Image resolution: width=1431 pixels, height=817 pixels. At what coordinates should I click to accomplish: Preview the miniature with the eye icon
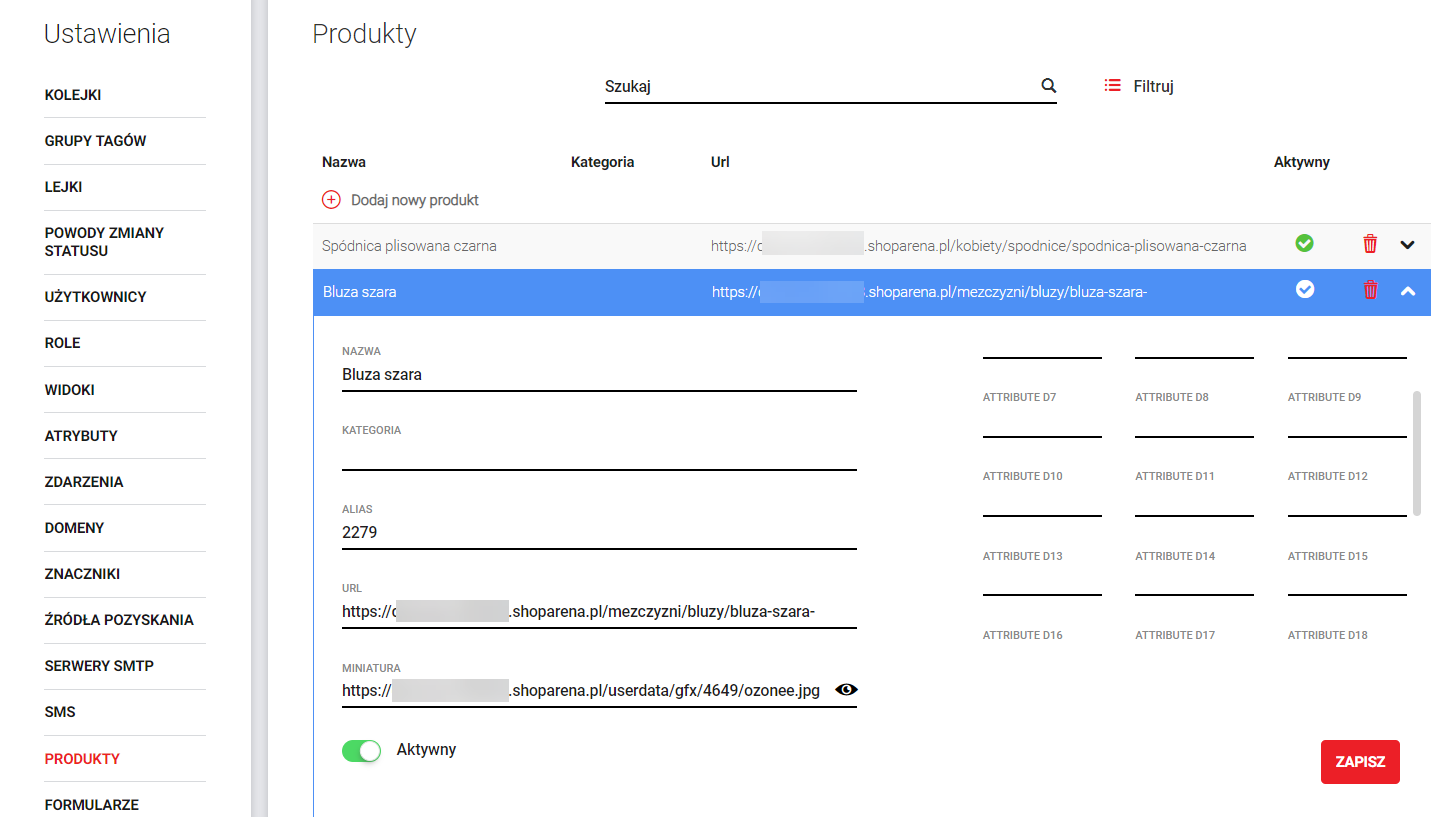point(846,690)
